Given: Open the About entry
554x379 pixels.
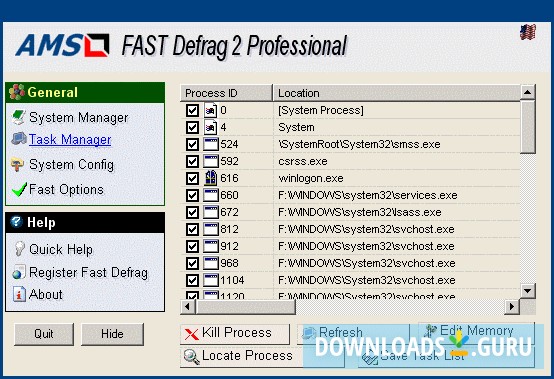Looking at the screenshot, I should click(46, 294).
